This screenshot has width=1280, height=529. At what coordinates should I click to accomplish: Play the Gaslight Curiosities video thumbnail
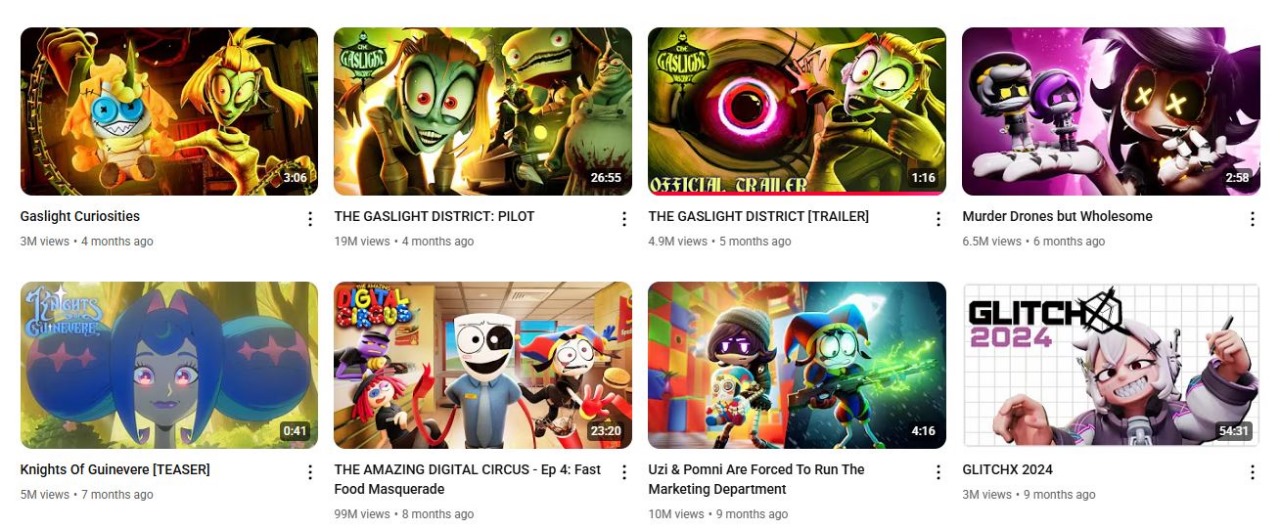(169, 111)
